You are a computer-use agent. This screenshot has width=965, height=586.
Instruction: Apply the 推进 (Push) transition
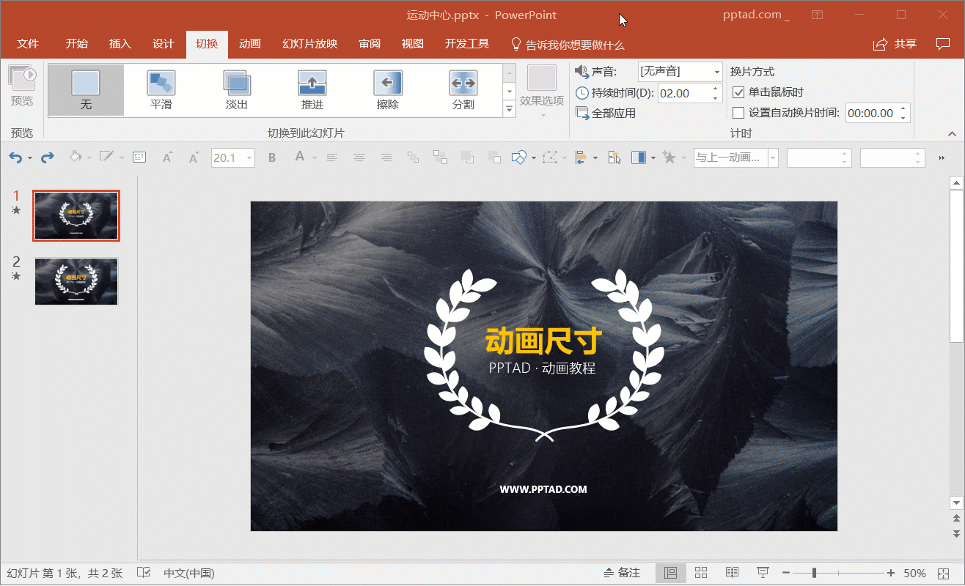coord(312,88)
